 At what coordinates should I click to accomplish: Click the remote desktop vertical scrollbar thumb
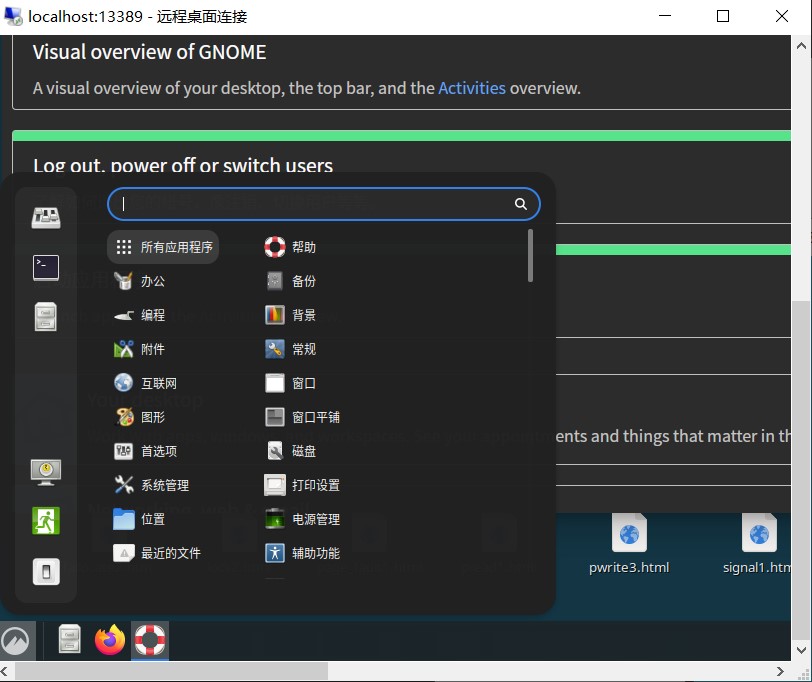[x=801, y=470]
